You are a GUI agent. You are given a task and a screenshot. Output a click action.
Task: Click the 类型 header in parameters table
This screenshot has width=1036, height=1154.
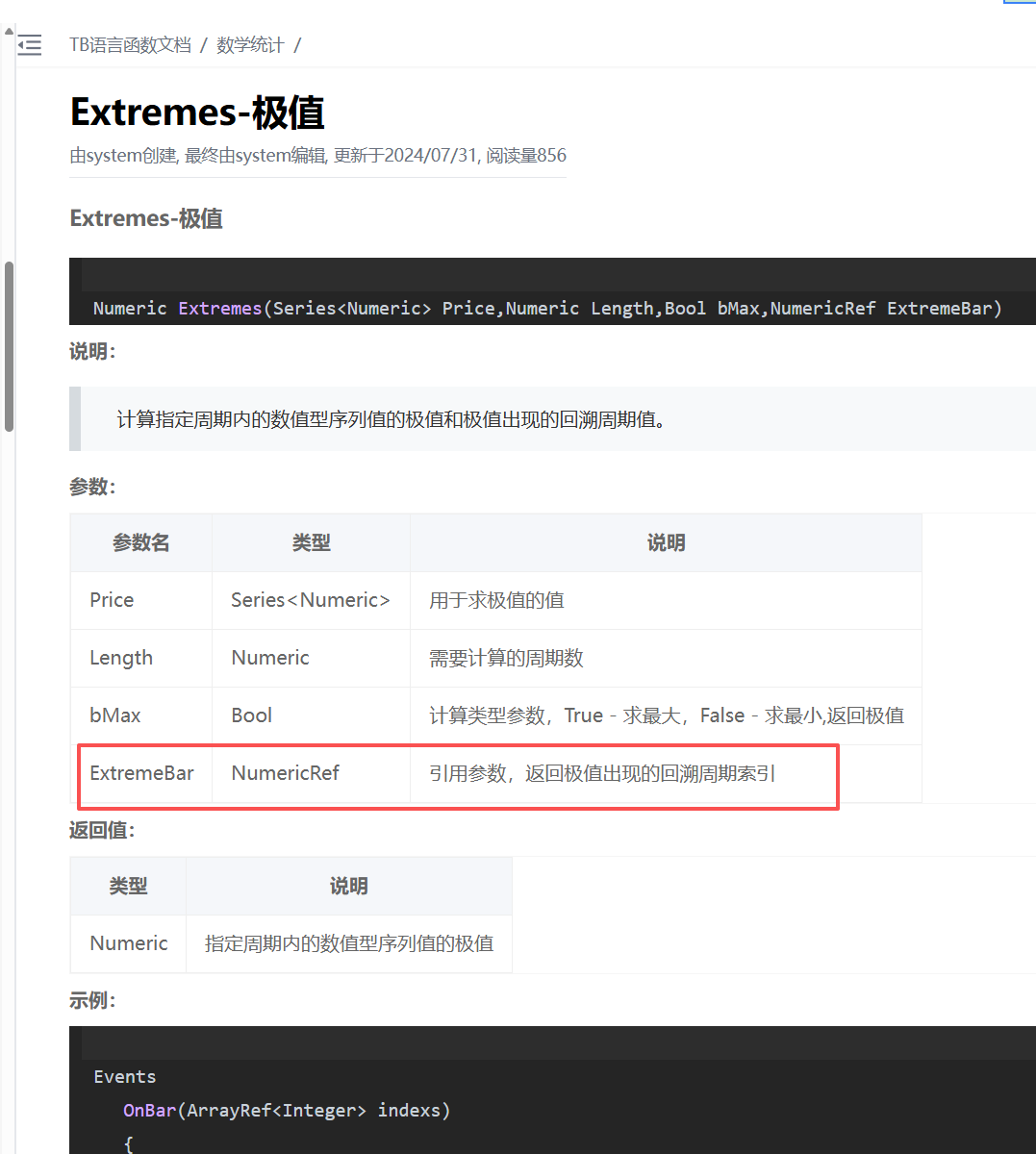pyautogui.click(x=311, y=543)
